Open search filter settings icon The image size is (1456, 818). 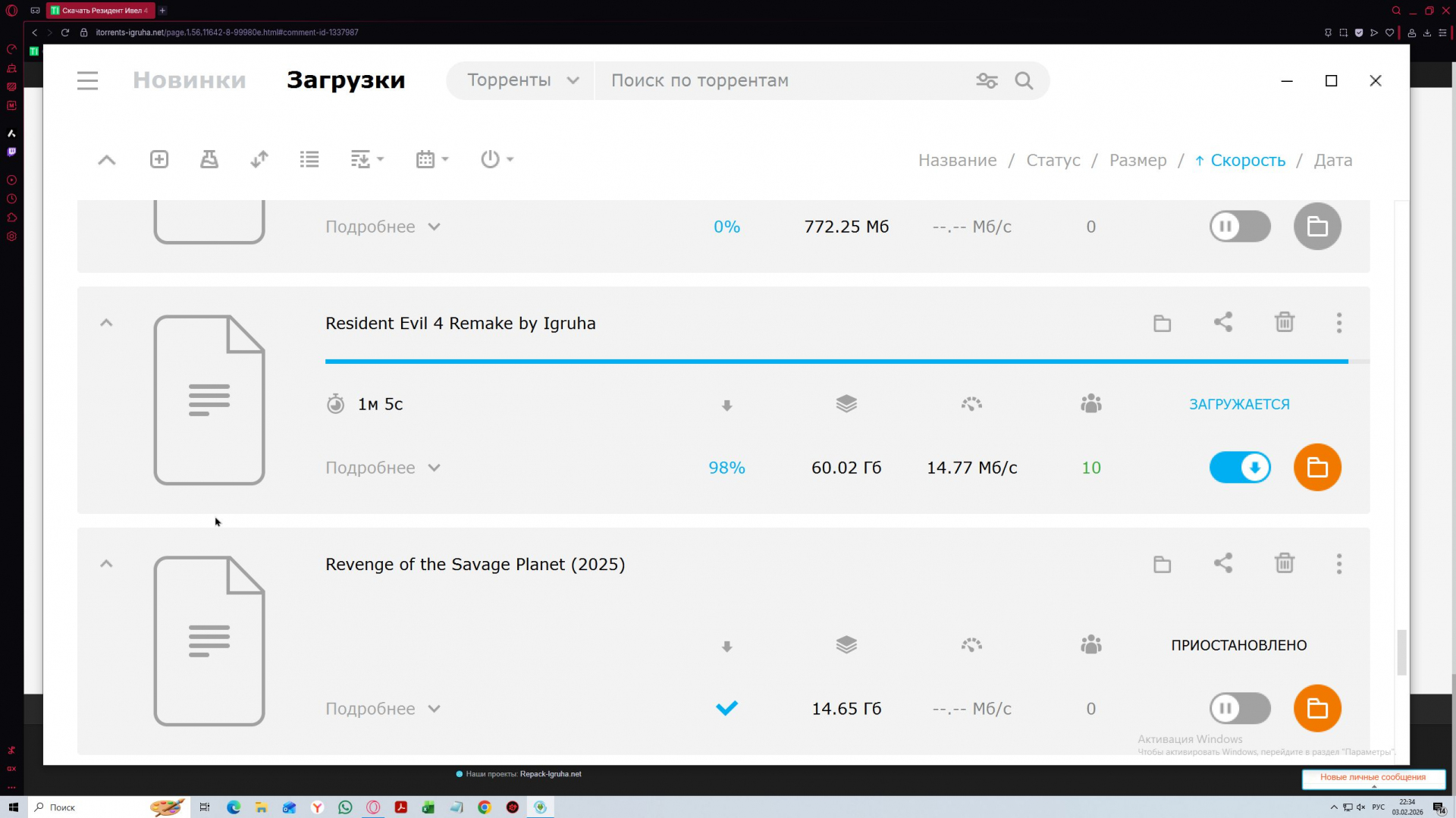click(x=987, y=80)
